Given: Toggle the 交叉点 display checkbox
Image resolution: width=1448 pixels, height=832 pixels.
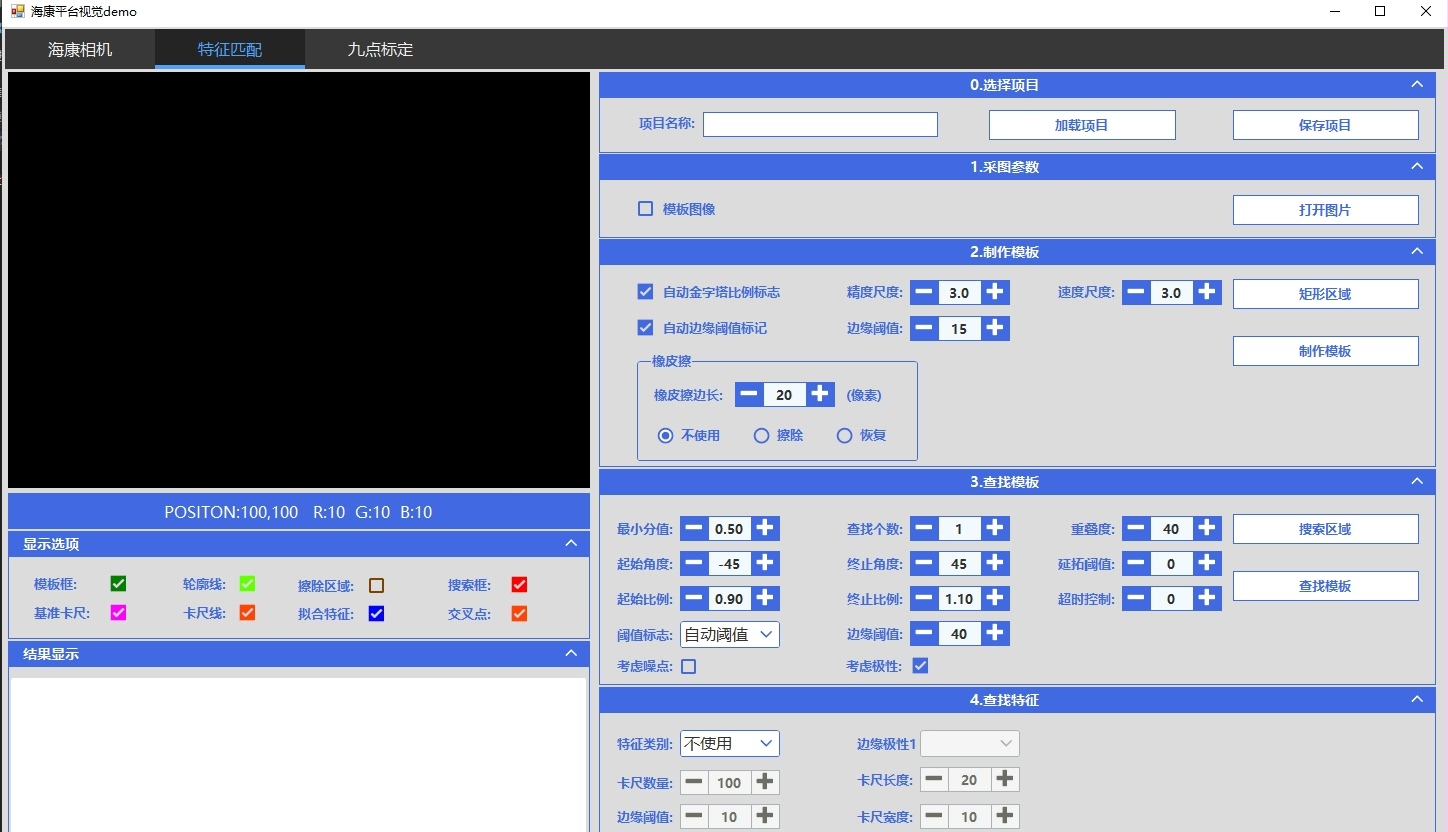Looking at the screenshot, I should pyautogui.click(x=519, y=613).
